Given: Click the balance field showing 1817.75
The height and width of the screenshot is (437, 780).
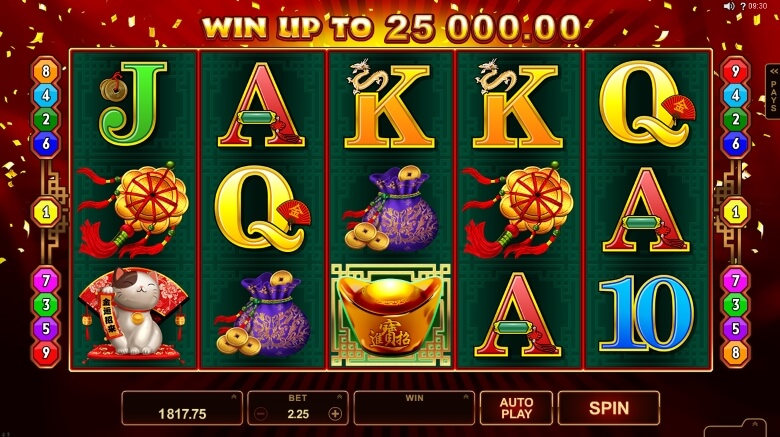Looking at the screenshot, I should point(182,408).
